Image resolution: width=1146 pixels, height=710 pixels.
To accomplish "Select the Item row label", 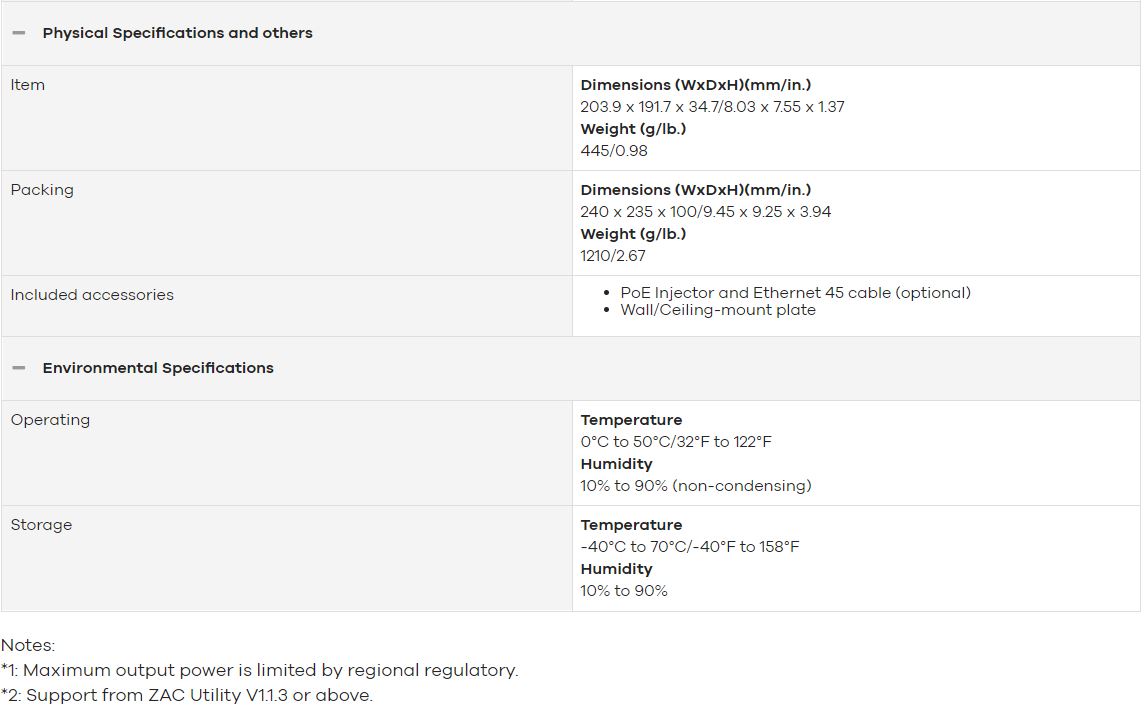I will click(x=28, y=85).
